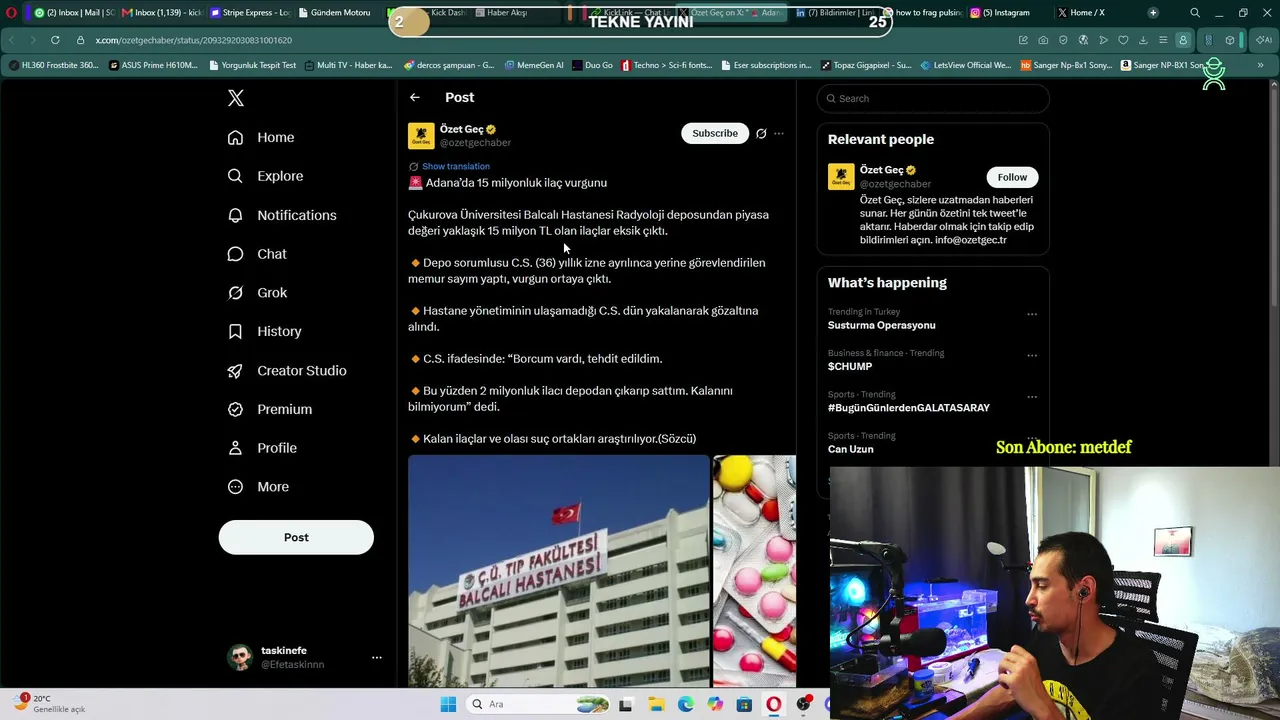Open Özet Geç avatar on the post

pyautogui.click(x=421, y=135)
